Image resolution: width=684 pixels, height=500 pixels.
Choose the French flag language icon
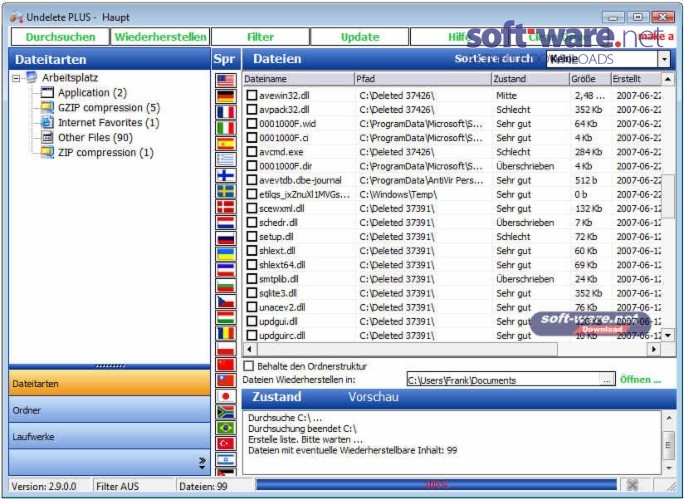pos(226,112)
